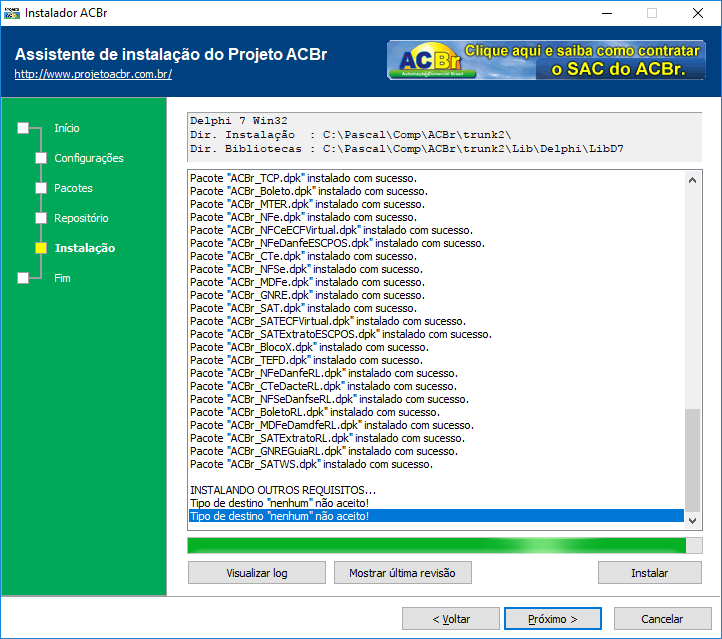Viewport: 722px width, 639px height.
Task: Select the ACBr_NFeDanfeRL.dpk log line
Action: [436, 373]
